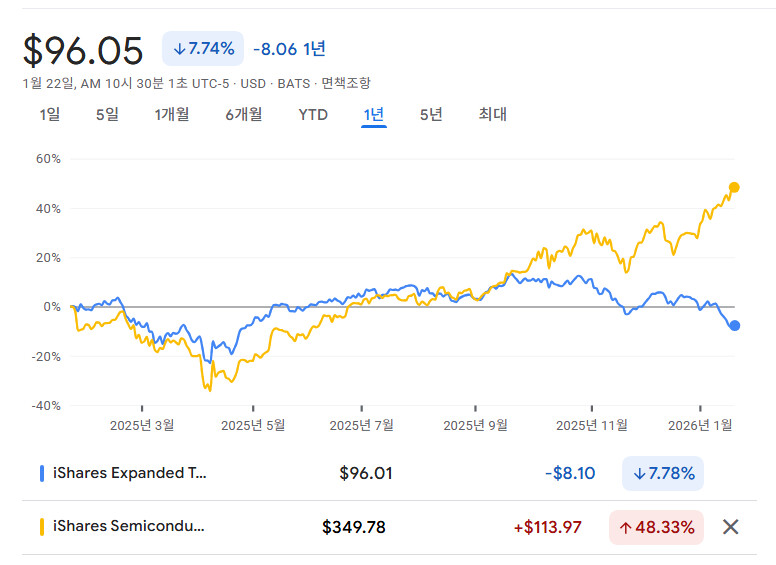Switch to the 5일 range tab
The image size is (776, 565).
click(107, 114)
